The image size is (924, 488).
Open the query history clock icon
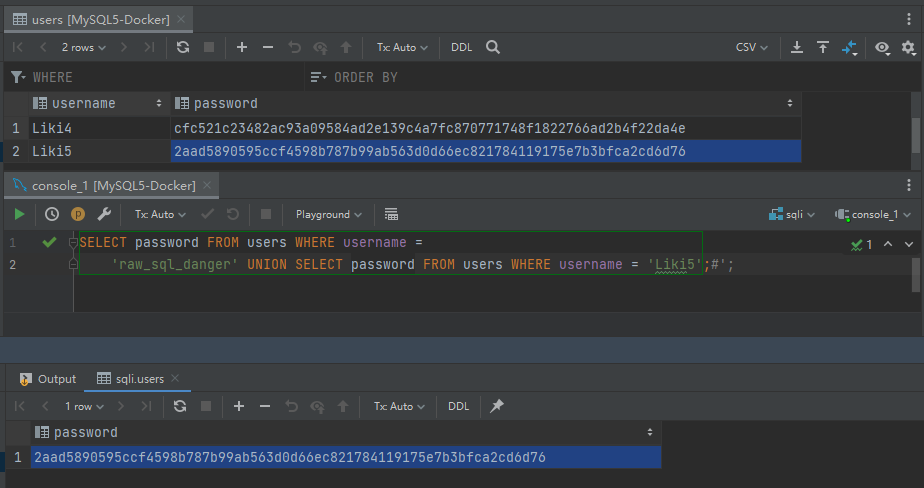52,214
